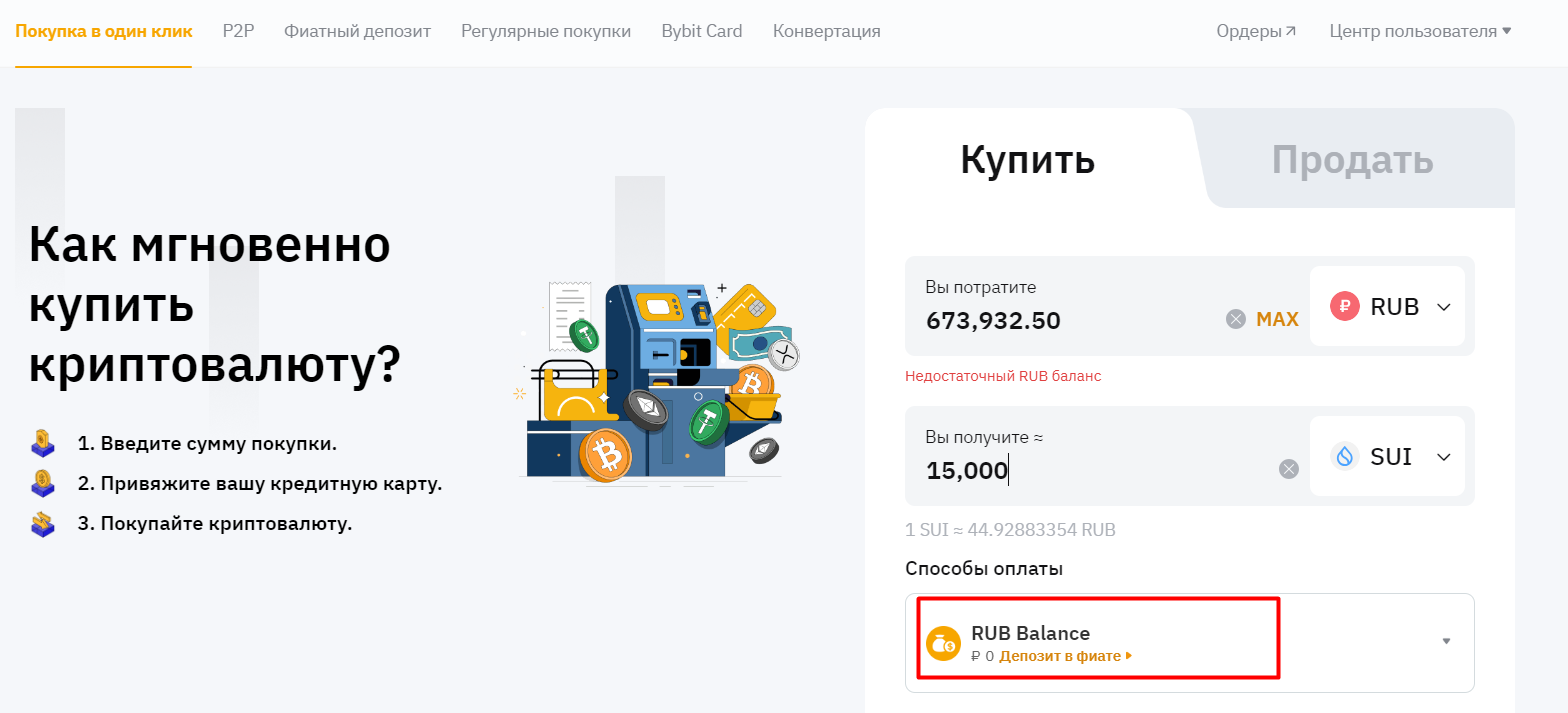Expand the payment methods dropdown arrow

[x=1446, y=641]
